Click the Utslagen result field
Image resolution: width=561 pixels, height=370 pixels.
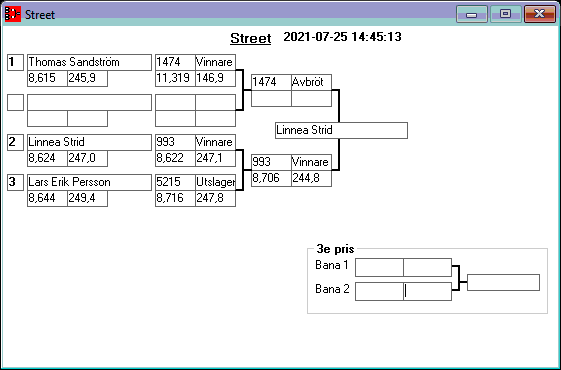215,182
